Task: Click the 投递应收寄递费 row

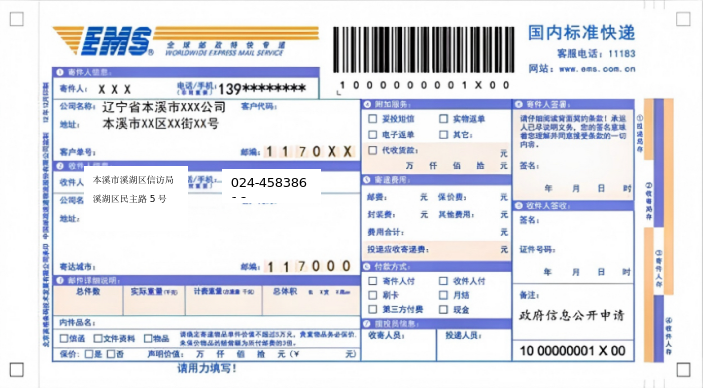Action: tap(436, 249)
